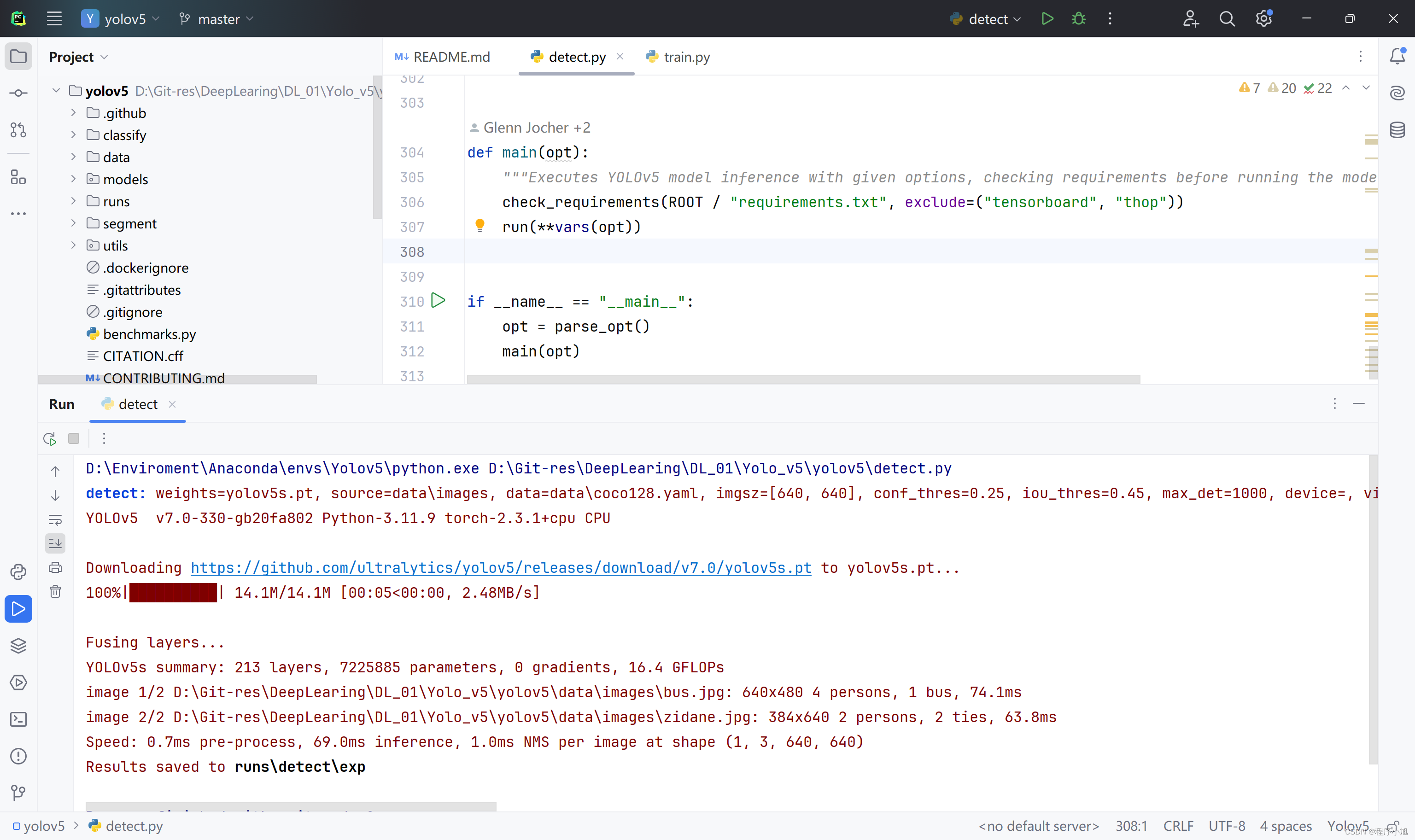Viewport: 1415px width, 840px height.
Task: Stop the detect process
Action: tap(74, 438)
